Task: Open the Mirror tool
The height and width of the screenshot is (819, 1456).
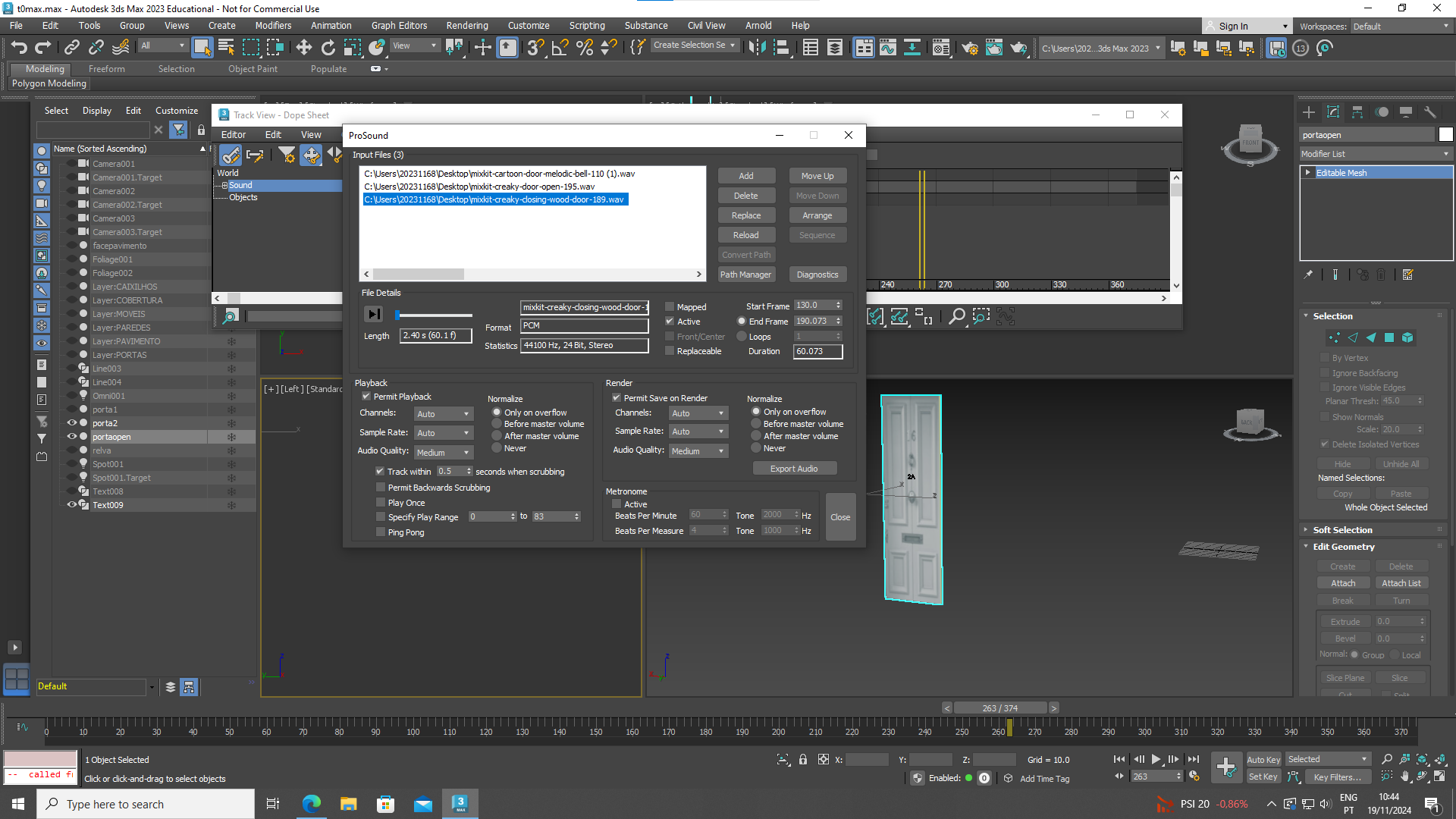Action: (x=756, y=48)
